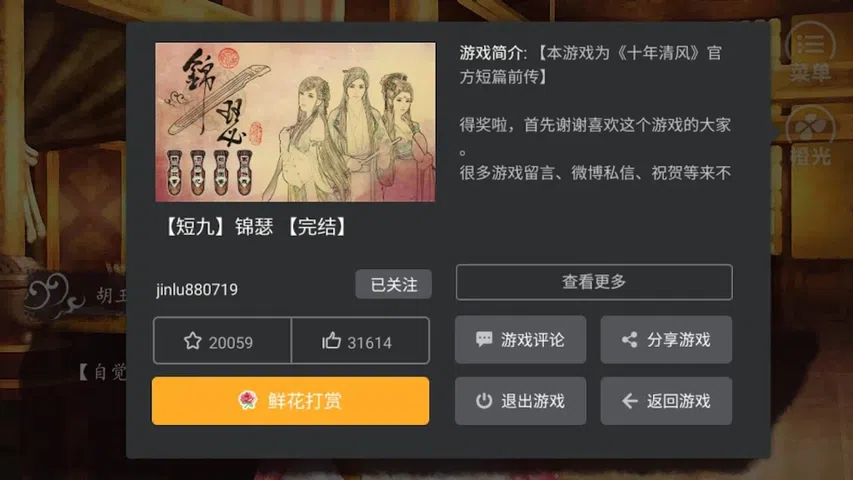Click the 锦瑟 game cover thumbnail

(x=295, y=122)
